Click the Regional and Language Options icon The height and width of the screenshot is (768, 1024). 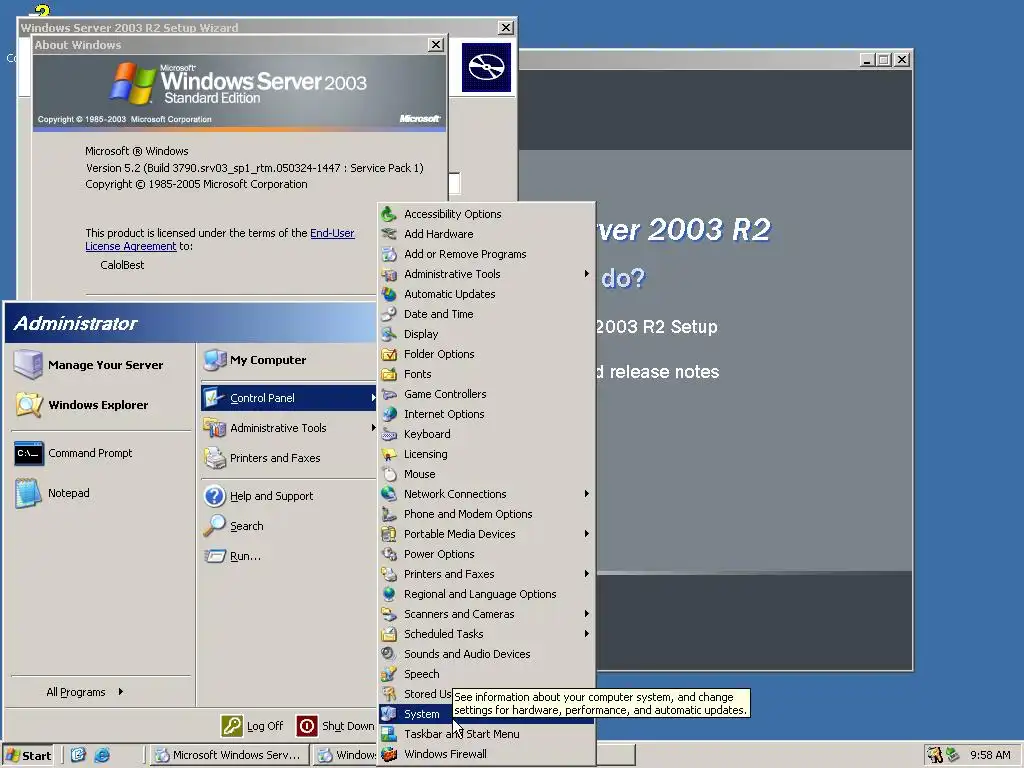389,594
